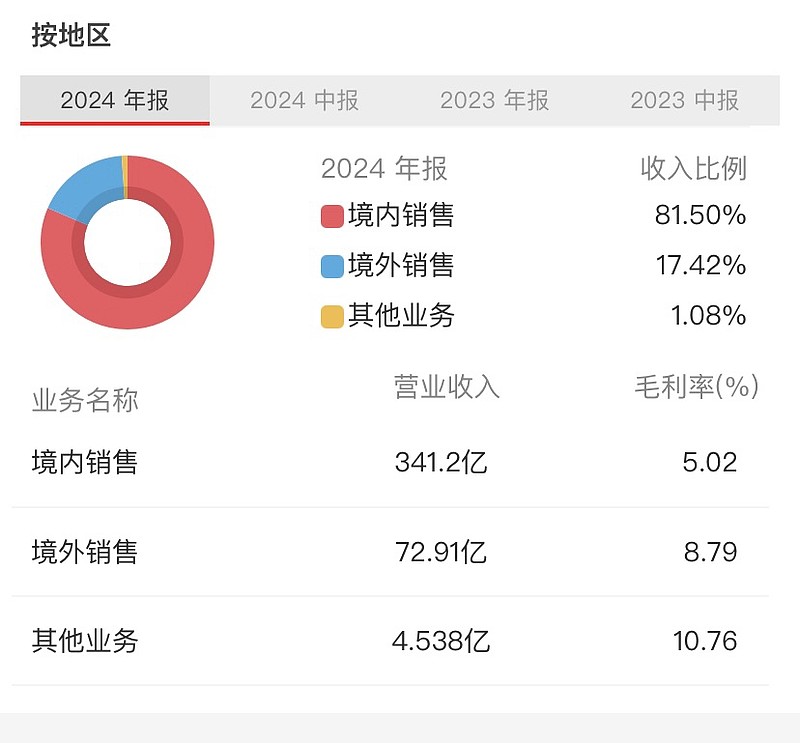The height and width of the screenshot is (743, 800).
Task: Click the 营业收入 column header
Action: pos(446,387)
